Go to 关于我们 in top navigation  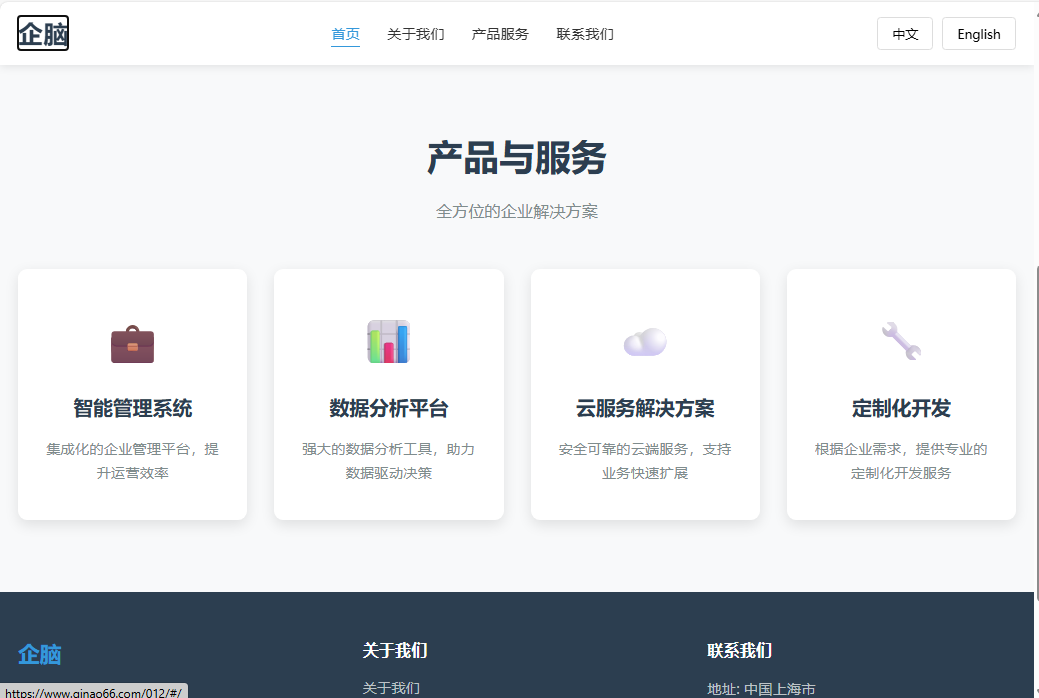point(415,34)
